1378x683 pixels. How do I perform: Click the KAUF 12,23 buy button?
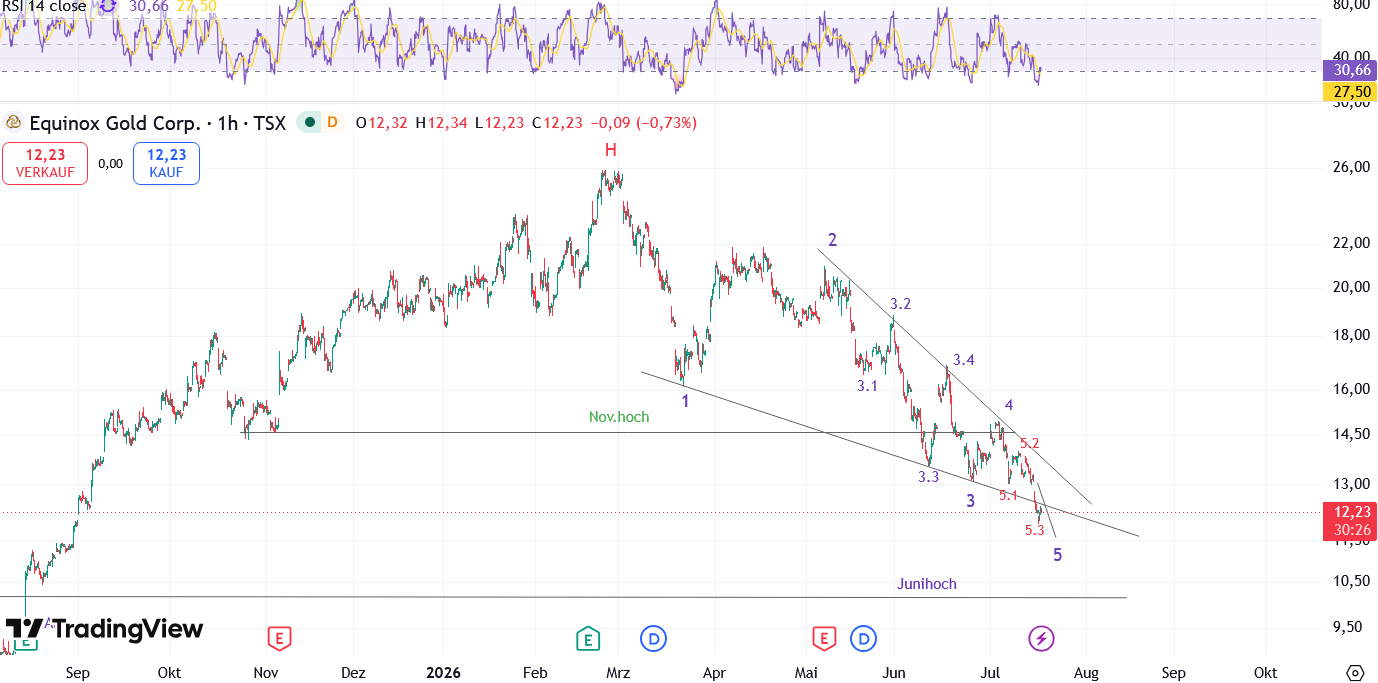tap(166, 163)
